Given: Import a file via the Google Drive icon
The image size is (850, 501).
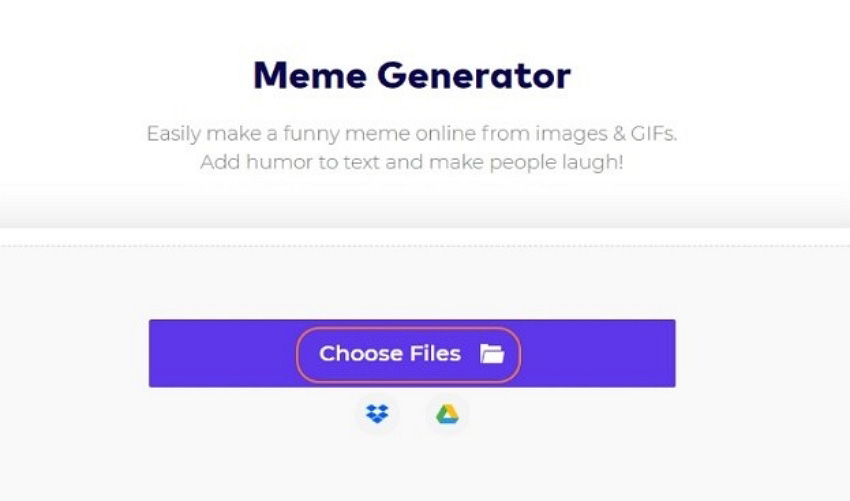Looking at the screenshot, I should tap(447, 414).
